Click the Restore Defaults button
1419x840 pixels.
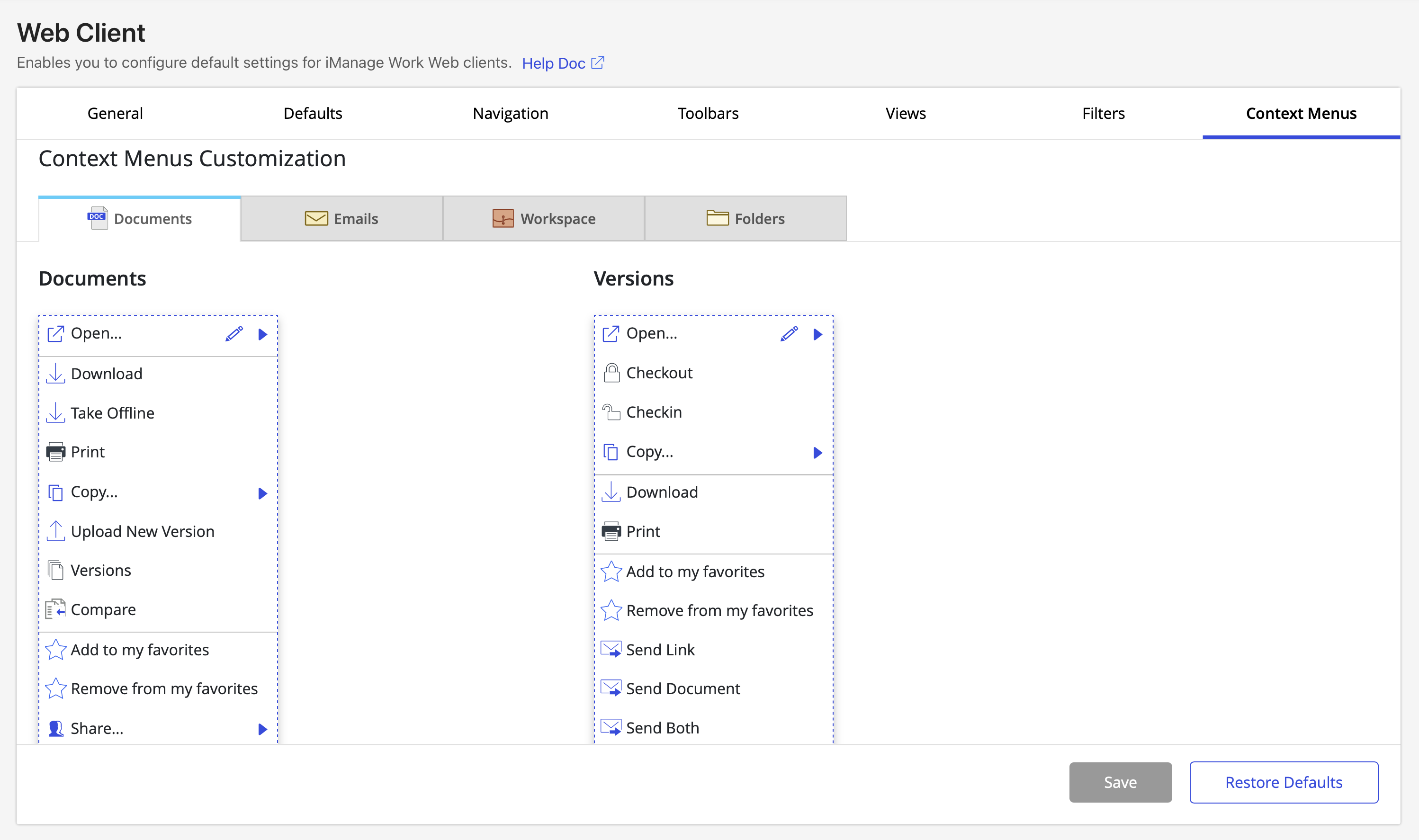[x=1284, y=782]
